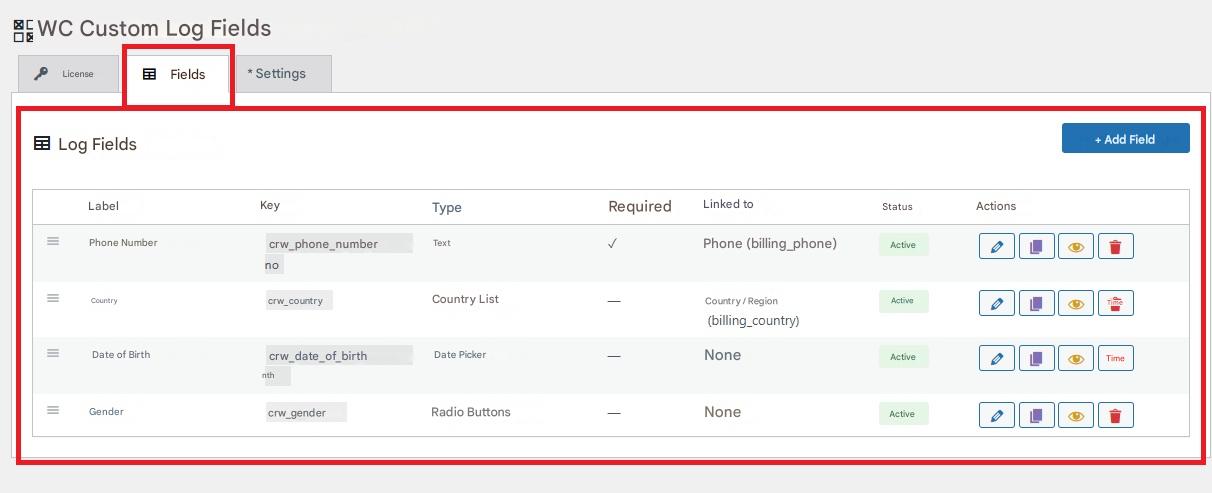Screen dimensions: 1212x493
Task: Click the Add Field button
Action: point(1125,139)
